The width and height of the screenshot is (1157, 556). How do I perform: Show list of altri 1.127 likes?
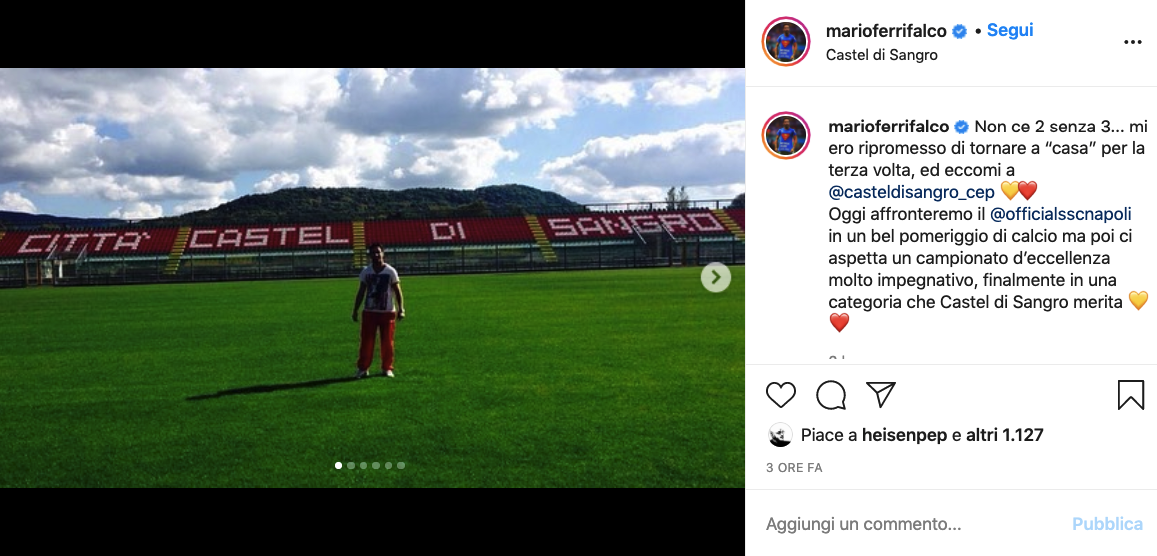click(x=1005, y=435)
